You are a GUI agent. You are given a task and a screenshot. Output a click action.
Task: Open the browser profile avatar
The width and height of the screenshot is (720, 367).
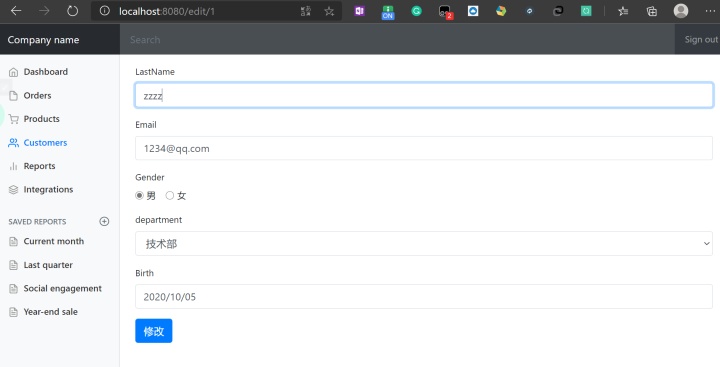coord(681,11)
